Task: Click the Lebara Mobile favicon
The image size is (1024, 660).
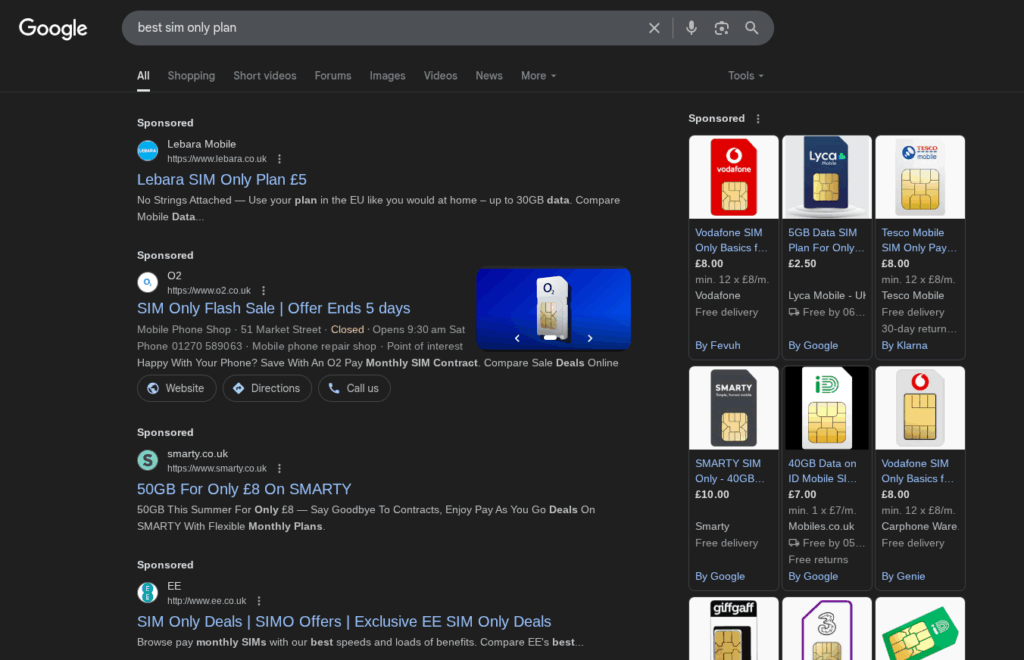Action: pos(148,151)
